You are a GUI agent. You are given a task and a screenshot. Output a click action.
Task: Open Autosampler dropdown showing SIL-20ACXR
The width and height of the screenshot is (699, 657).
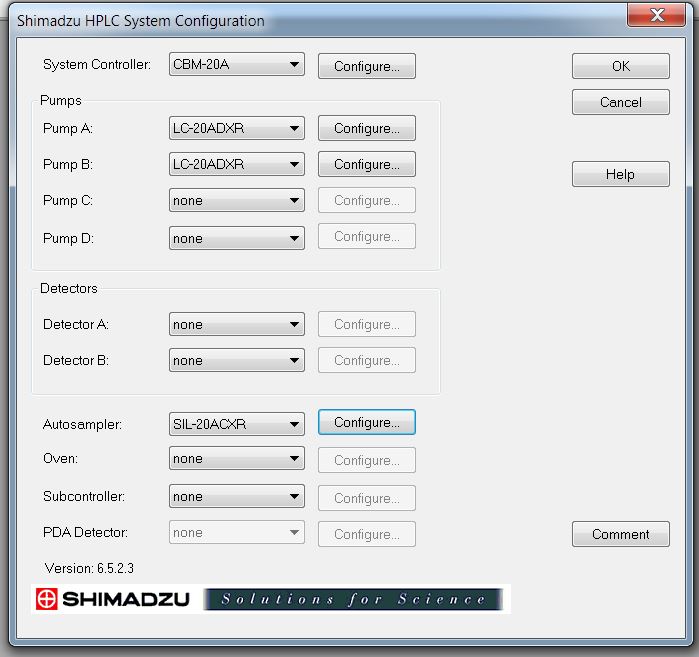click(x=237, y=424)
